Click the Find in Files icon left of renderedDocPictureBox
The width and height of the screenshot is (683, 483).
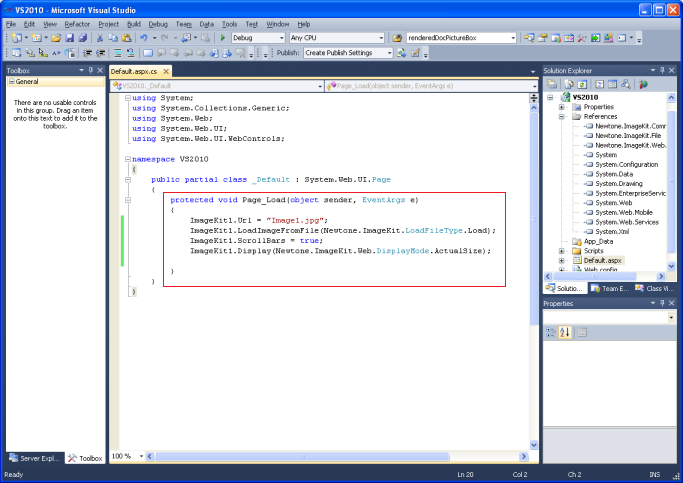tap(397, 38)
